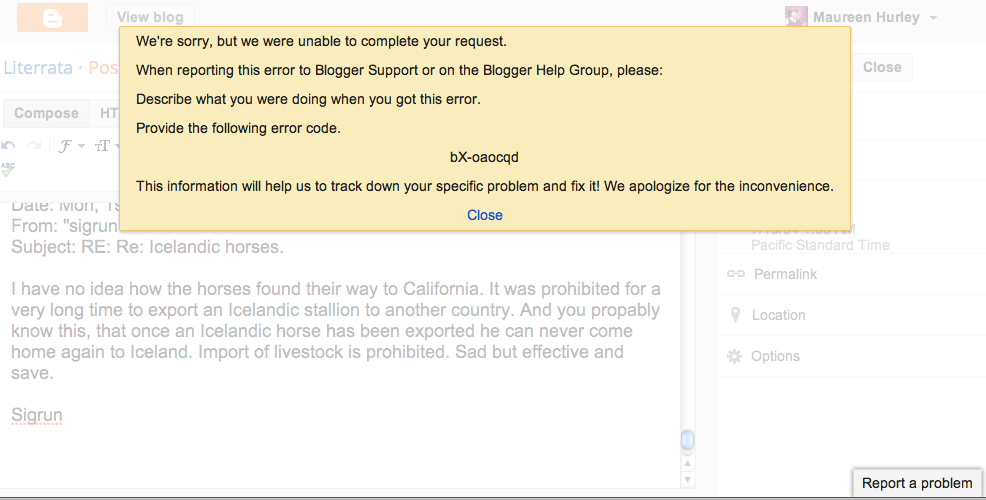
Task: Click the View blog button
Action: [x=150, y=17]
